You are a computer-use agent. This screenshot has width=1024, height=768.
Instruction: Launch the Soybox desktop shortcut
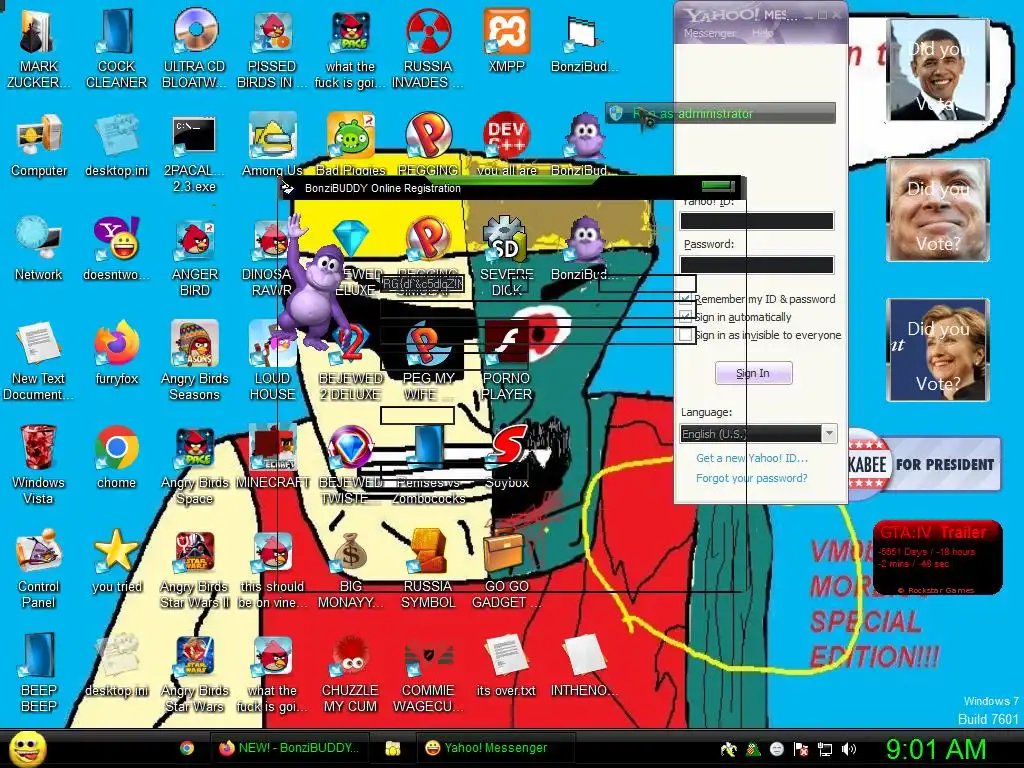[507, 457]
